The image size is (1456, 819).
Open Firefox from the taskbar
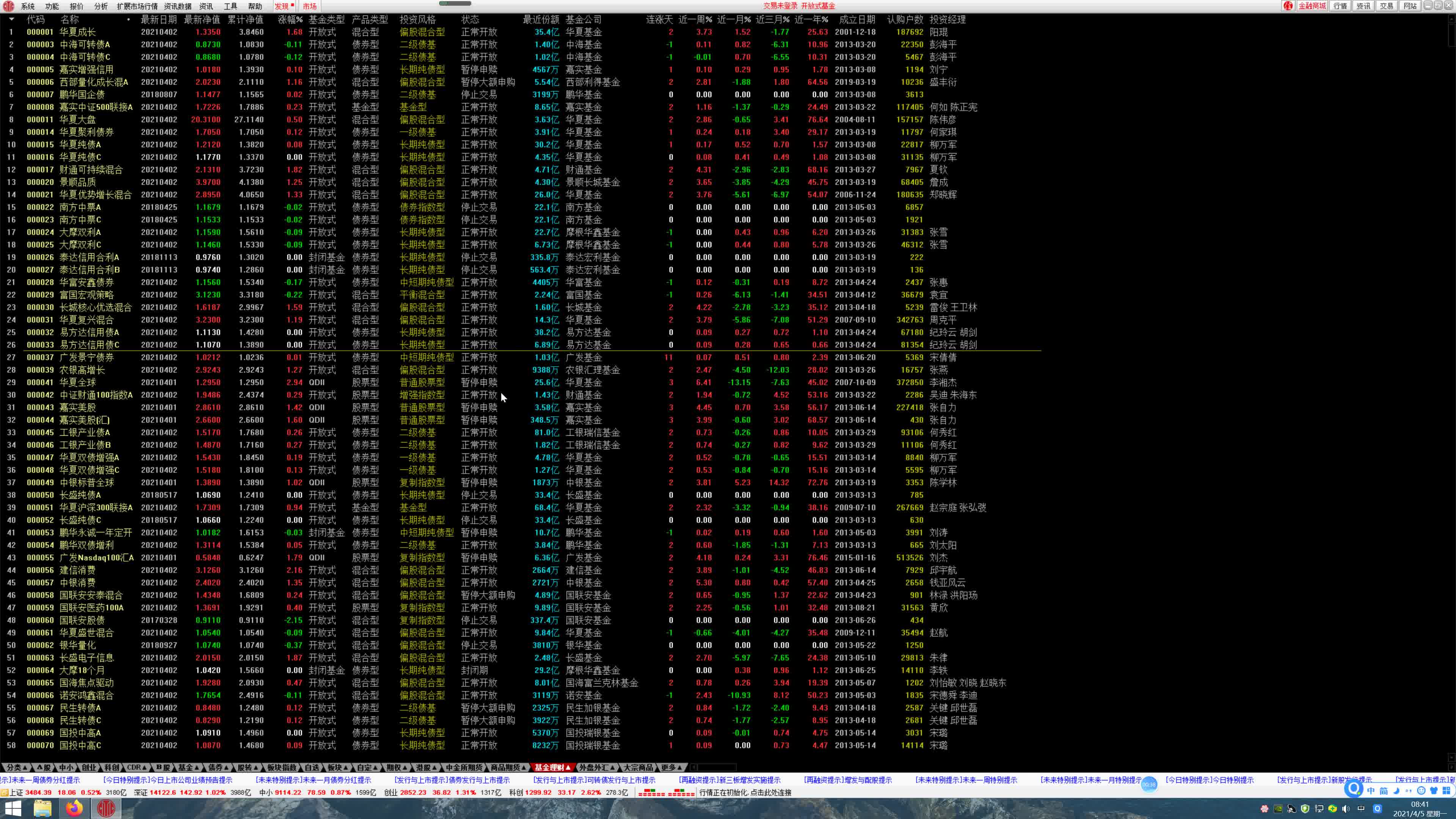pyautogui.click(x=74, y=808)
